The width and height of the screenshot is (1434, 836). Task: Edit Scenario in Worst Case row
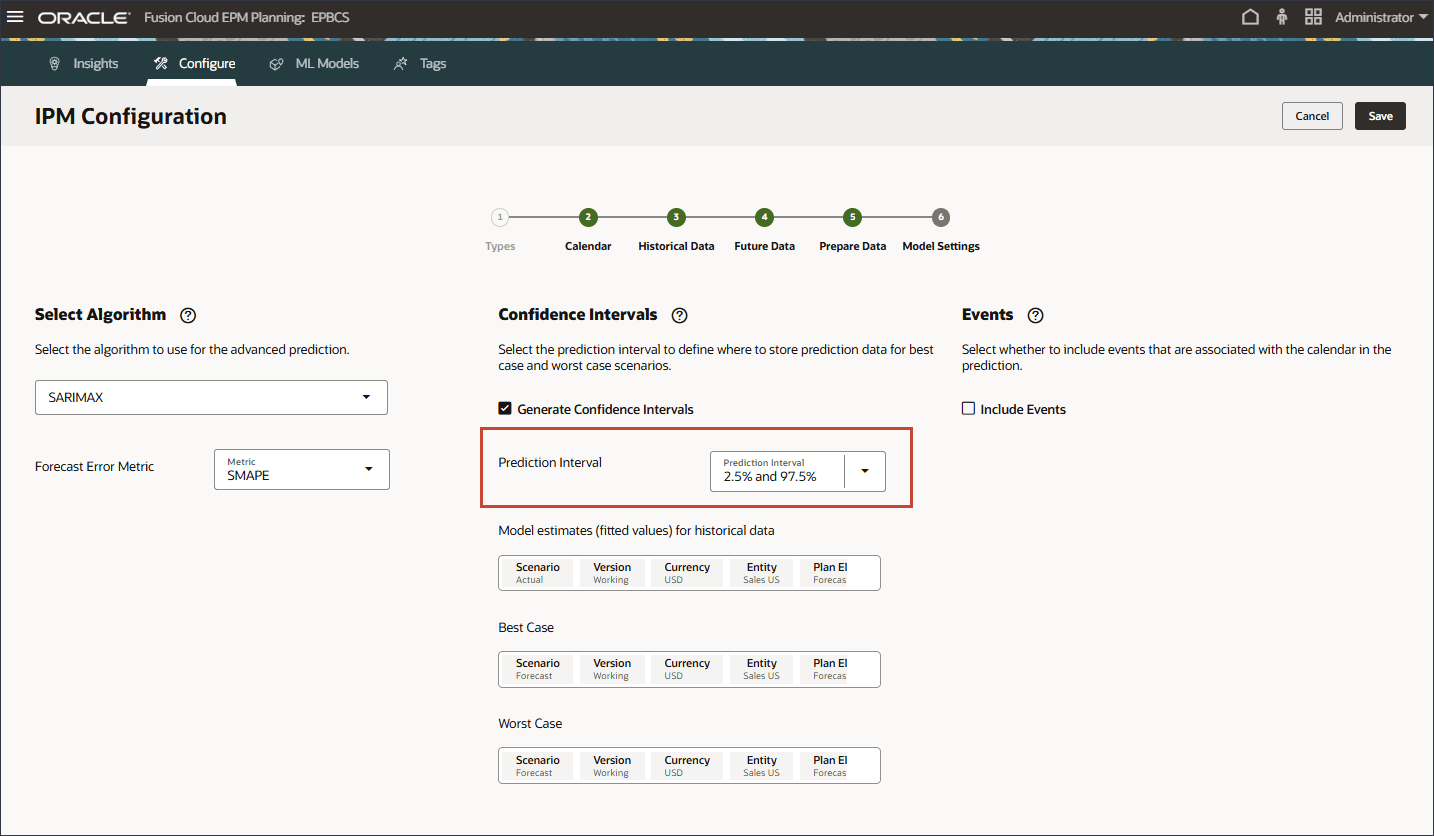538,766
